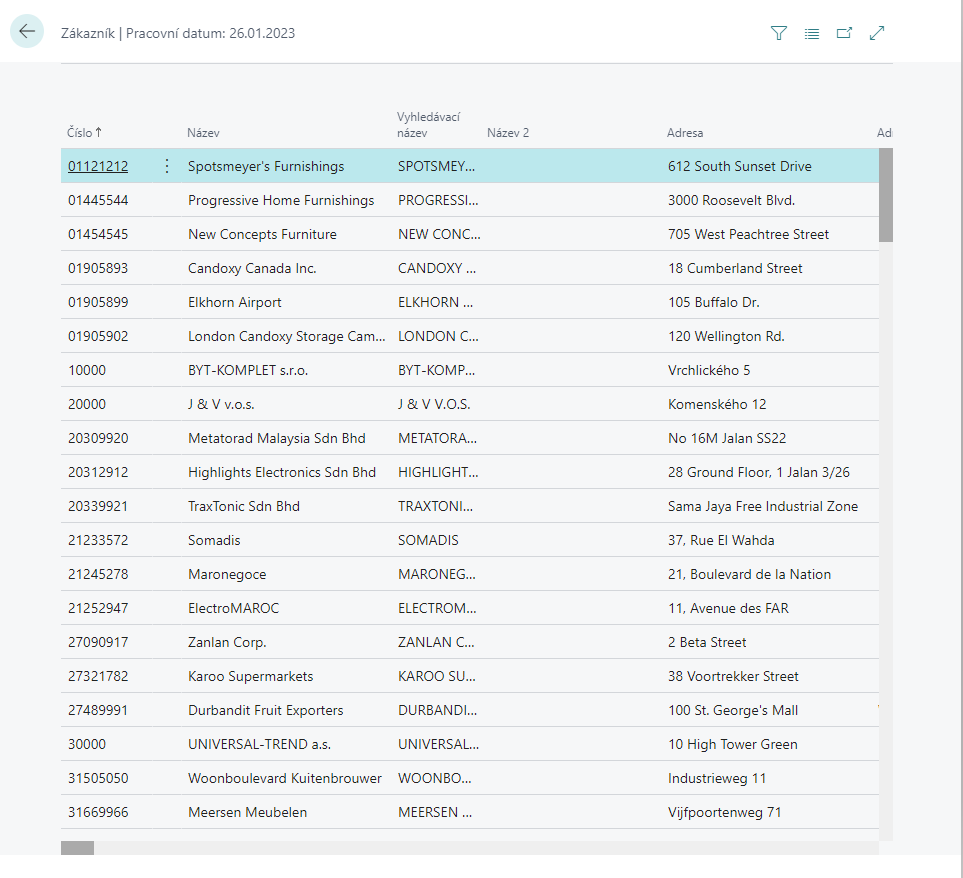Select the Meersen Meubelen row
963x878 pixels.
pyautogui.click(x=247, y=812)
